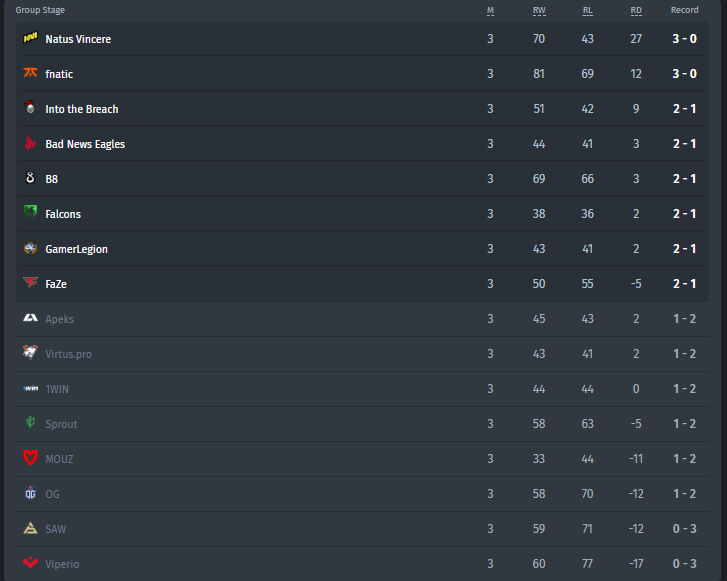Click the B8 team logo icon

click(30, 178)
